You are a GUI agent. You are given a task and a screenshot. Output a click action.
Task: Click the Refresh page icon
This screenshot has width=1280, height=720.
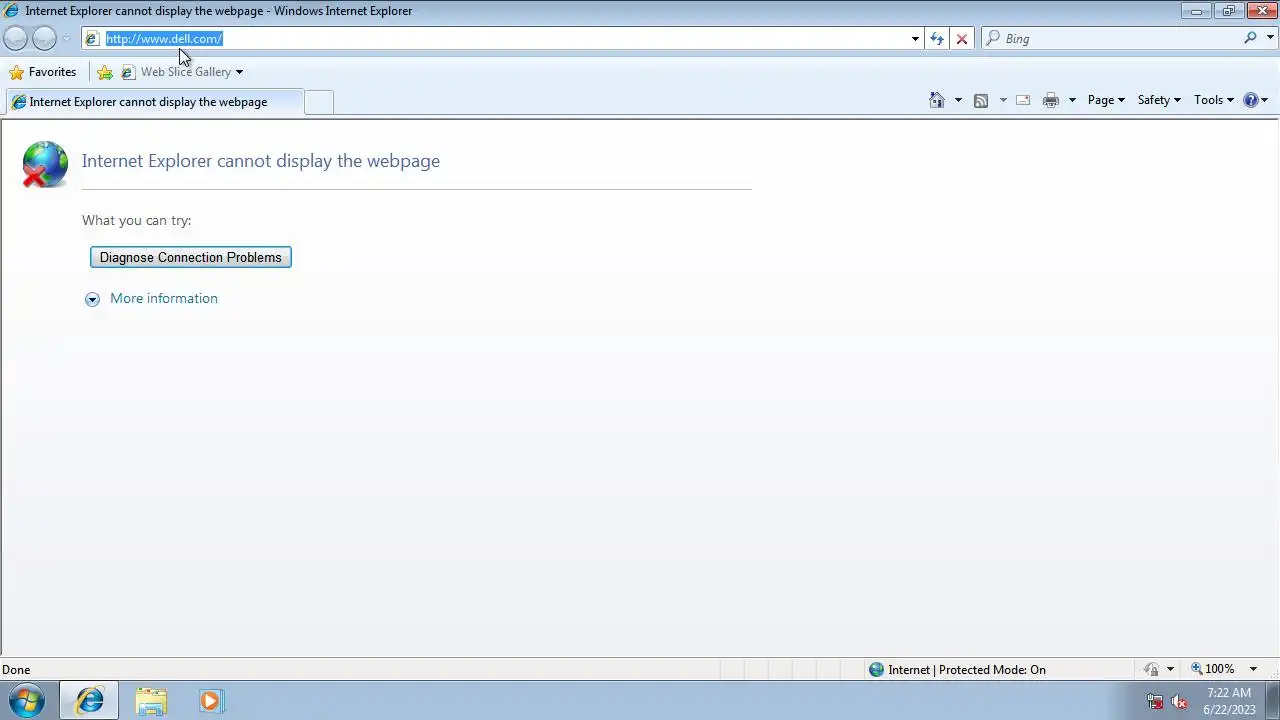(936, 38)
